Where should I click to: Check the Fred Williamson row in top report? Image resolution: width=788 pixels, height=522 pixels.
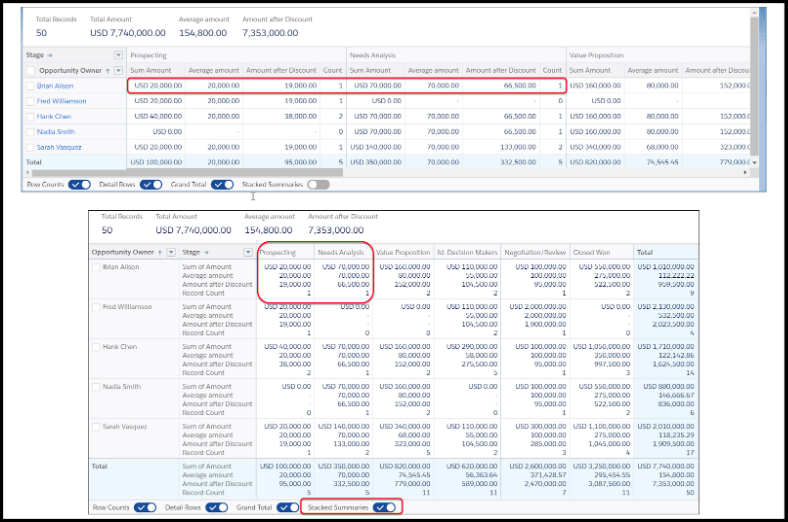[31, 101]
